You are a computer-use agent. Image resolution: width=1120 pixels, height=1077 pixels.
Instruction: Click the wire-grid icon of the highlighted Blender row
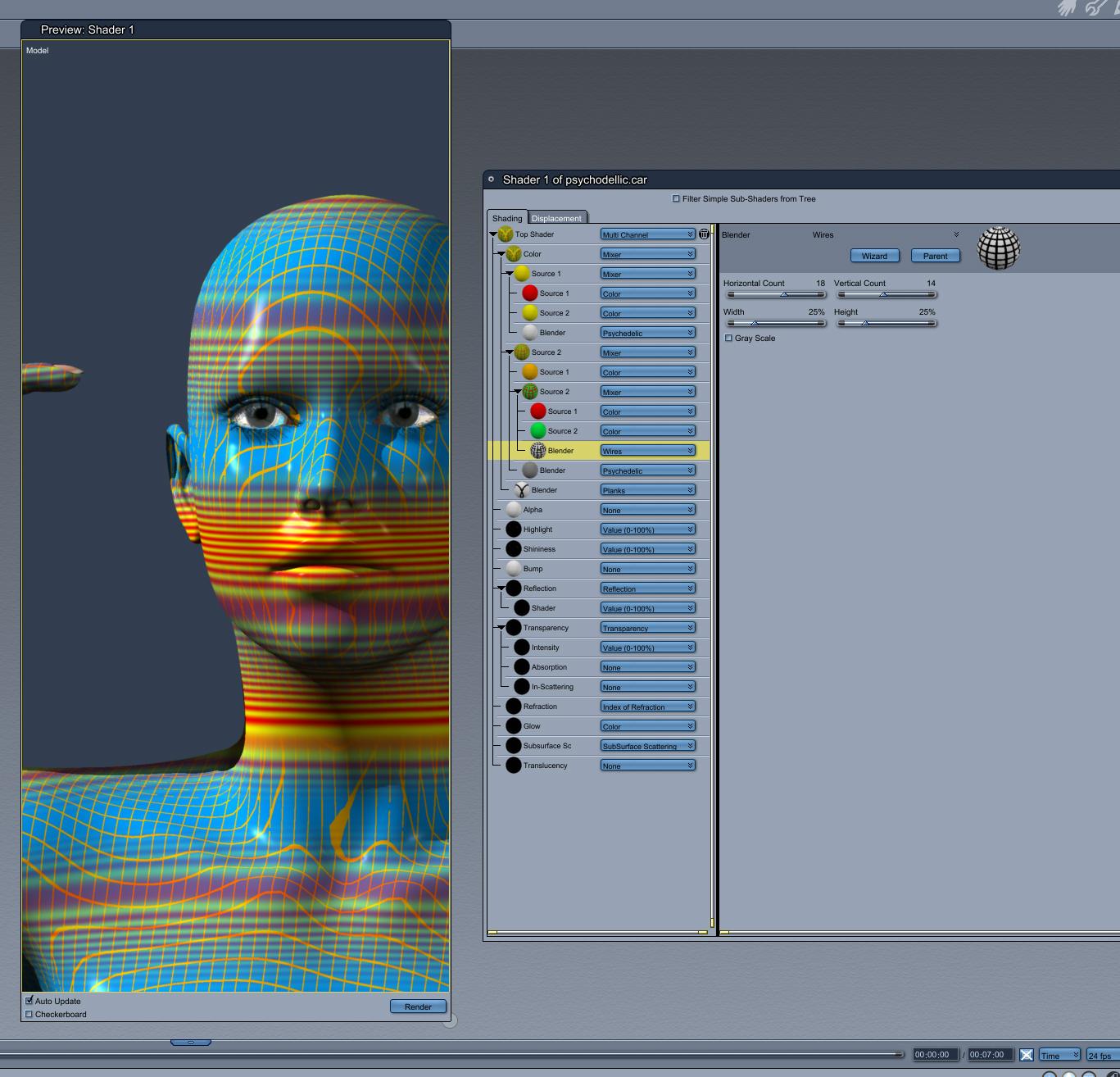538,451
